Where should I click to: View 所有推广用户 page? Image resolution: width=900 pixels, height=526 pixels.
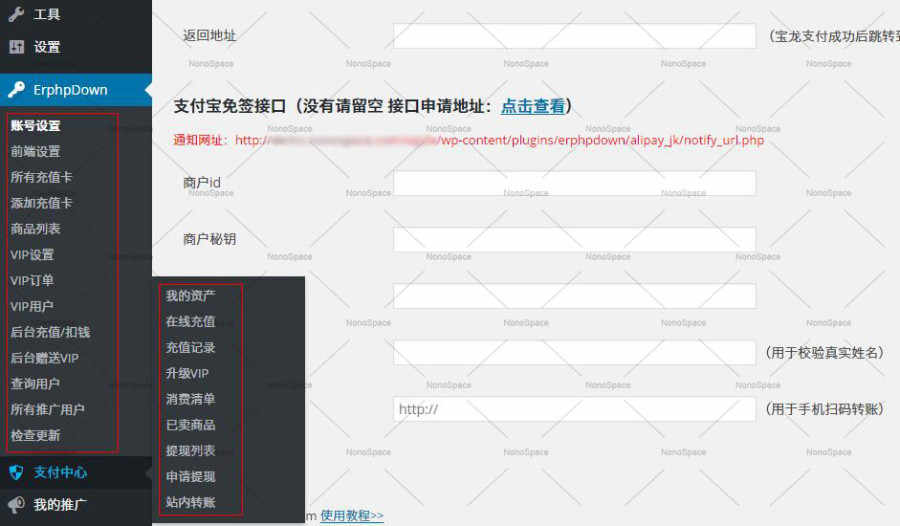48,409
